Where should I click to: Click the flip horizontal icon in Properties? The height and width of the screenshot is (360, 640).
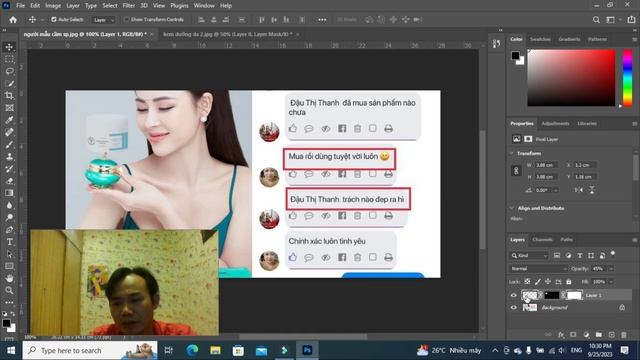(579, 190)
